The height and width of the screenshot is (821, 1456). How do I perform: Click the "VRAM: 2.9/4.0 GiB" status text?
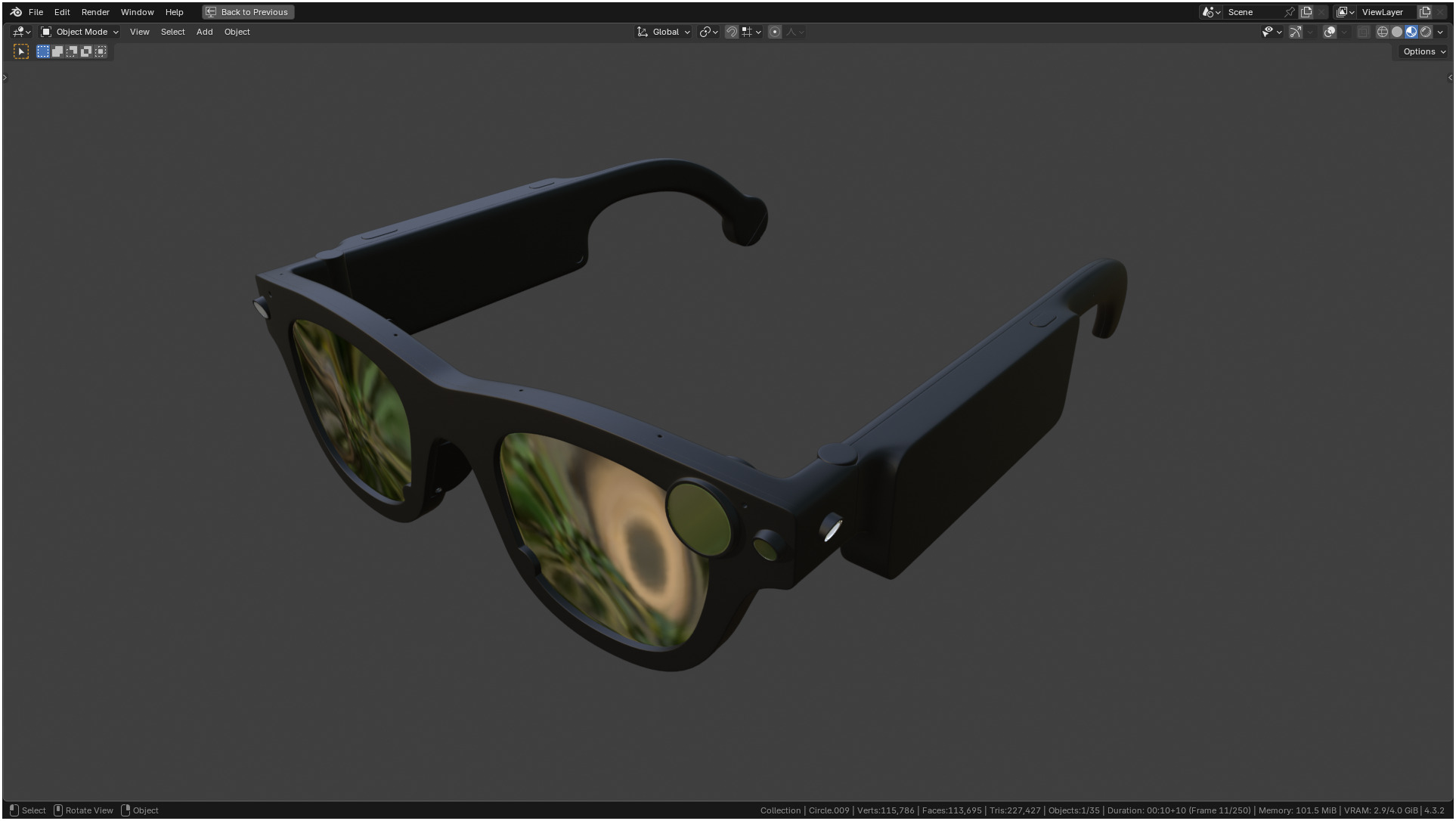point(1380,810)
